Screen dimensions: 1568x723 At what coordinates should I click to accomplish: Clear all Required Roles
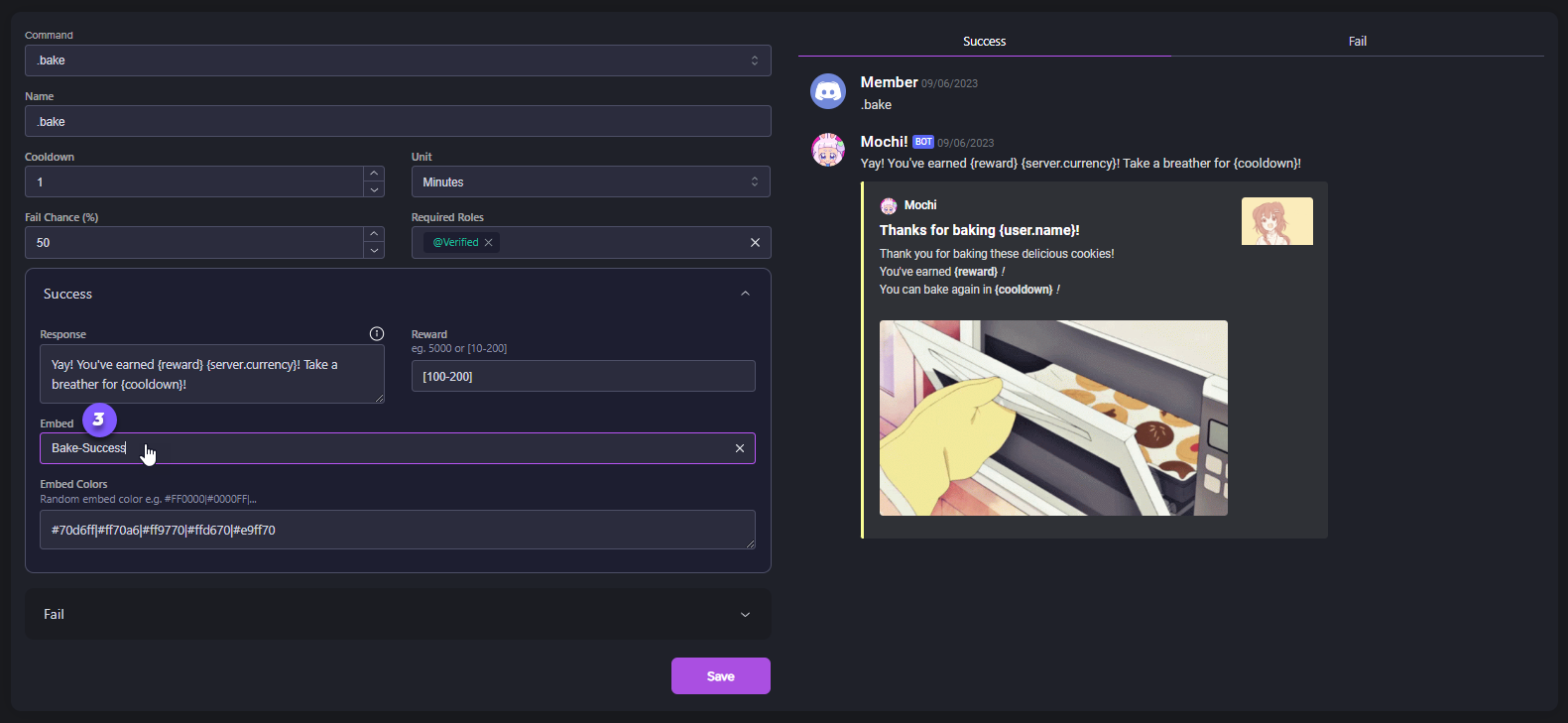755,242
